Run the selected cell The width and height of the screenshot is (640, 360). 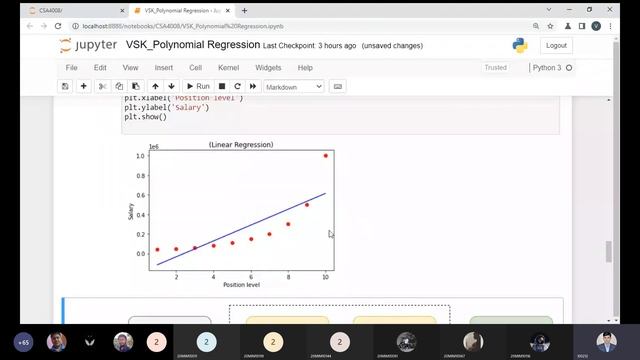(x=198, y=87)
